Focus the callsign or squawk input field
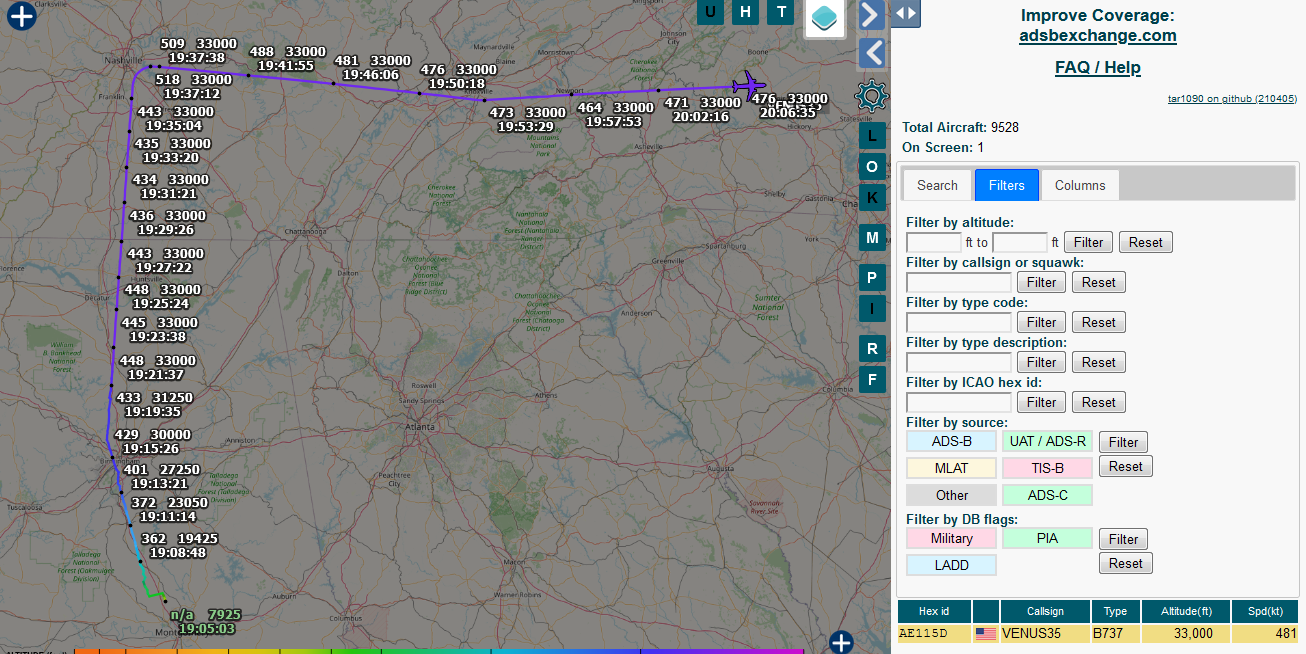 tap(959, 282)
